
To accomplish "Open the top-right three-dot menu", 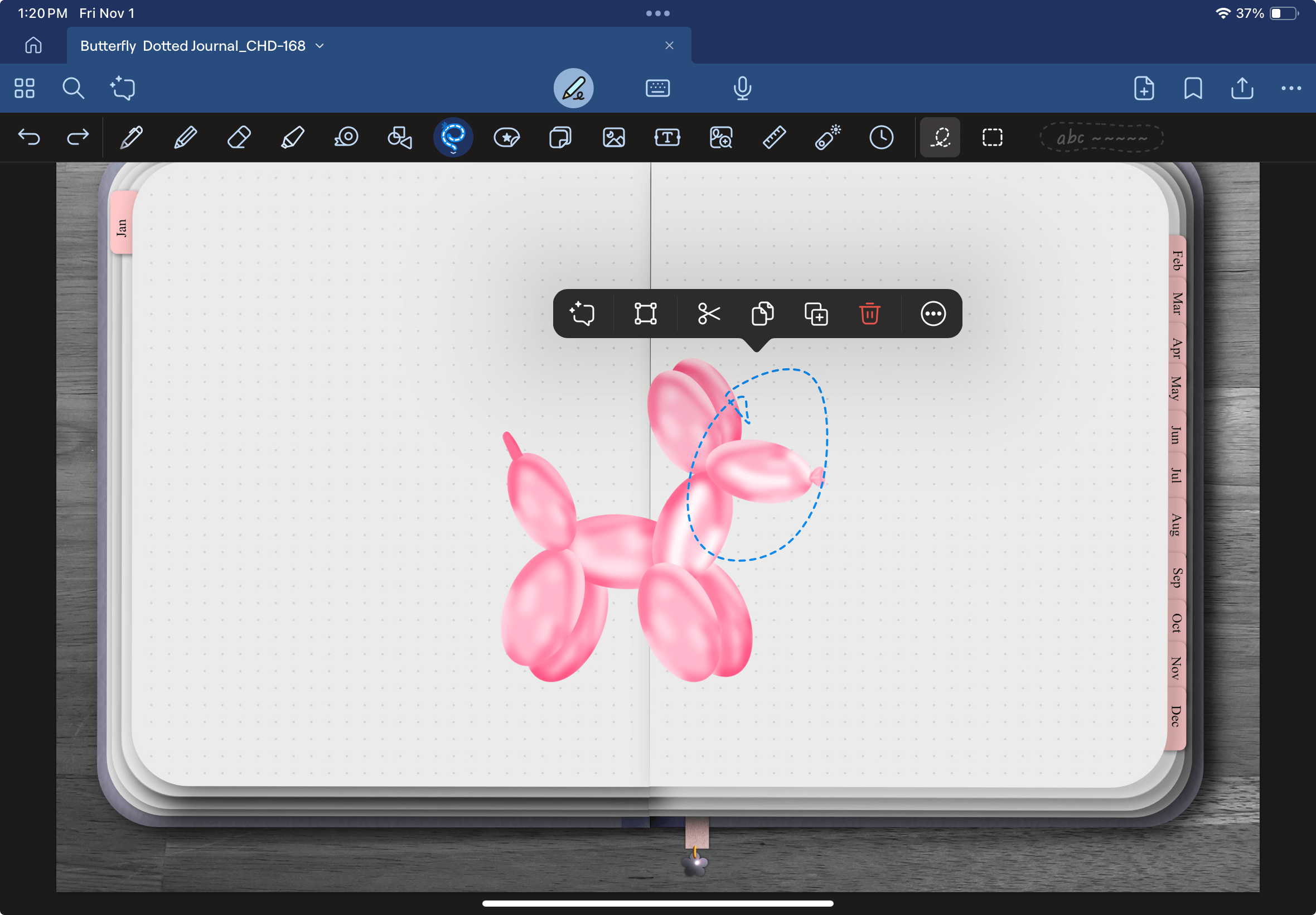I will coord(1291,88).
